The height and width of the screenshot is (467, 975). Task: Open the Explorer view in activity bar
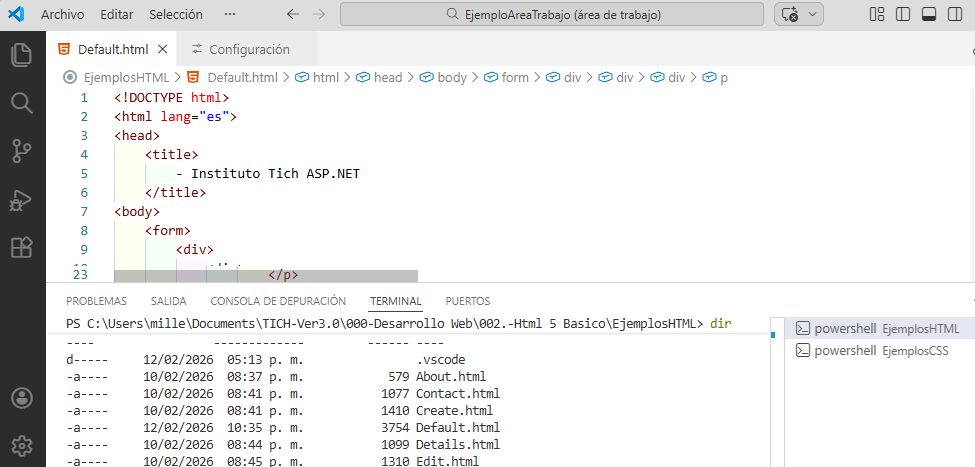pos(21,55)
